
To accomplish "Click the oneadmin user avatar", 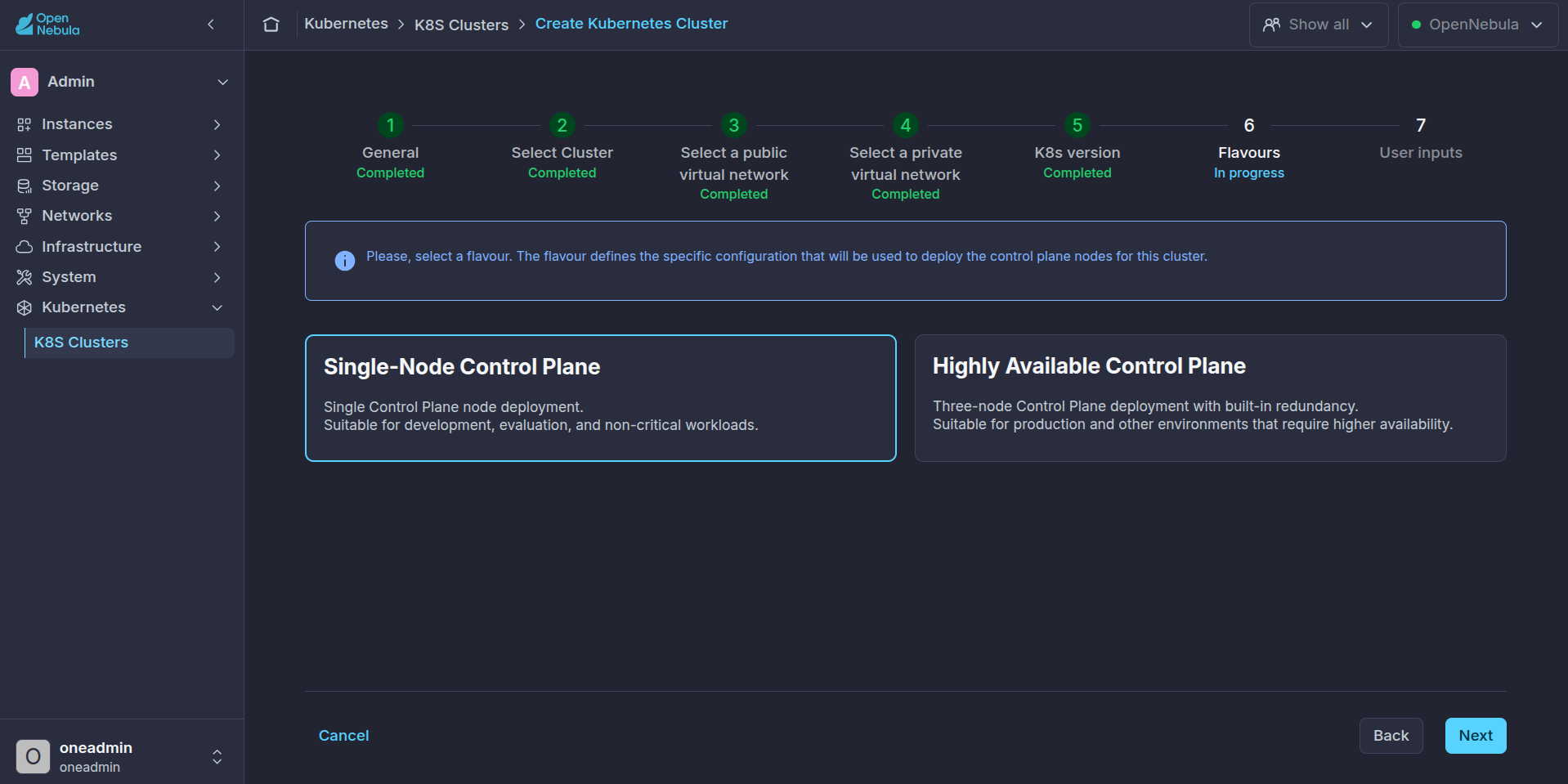I will point(33,756).
